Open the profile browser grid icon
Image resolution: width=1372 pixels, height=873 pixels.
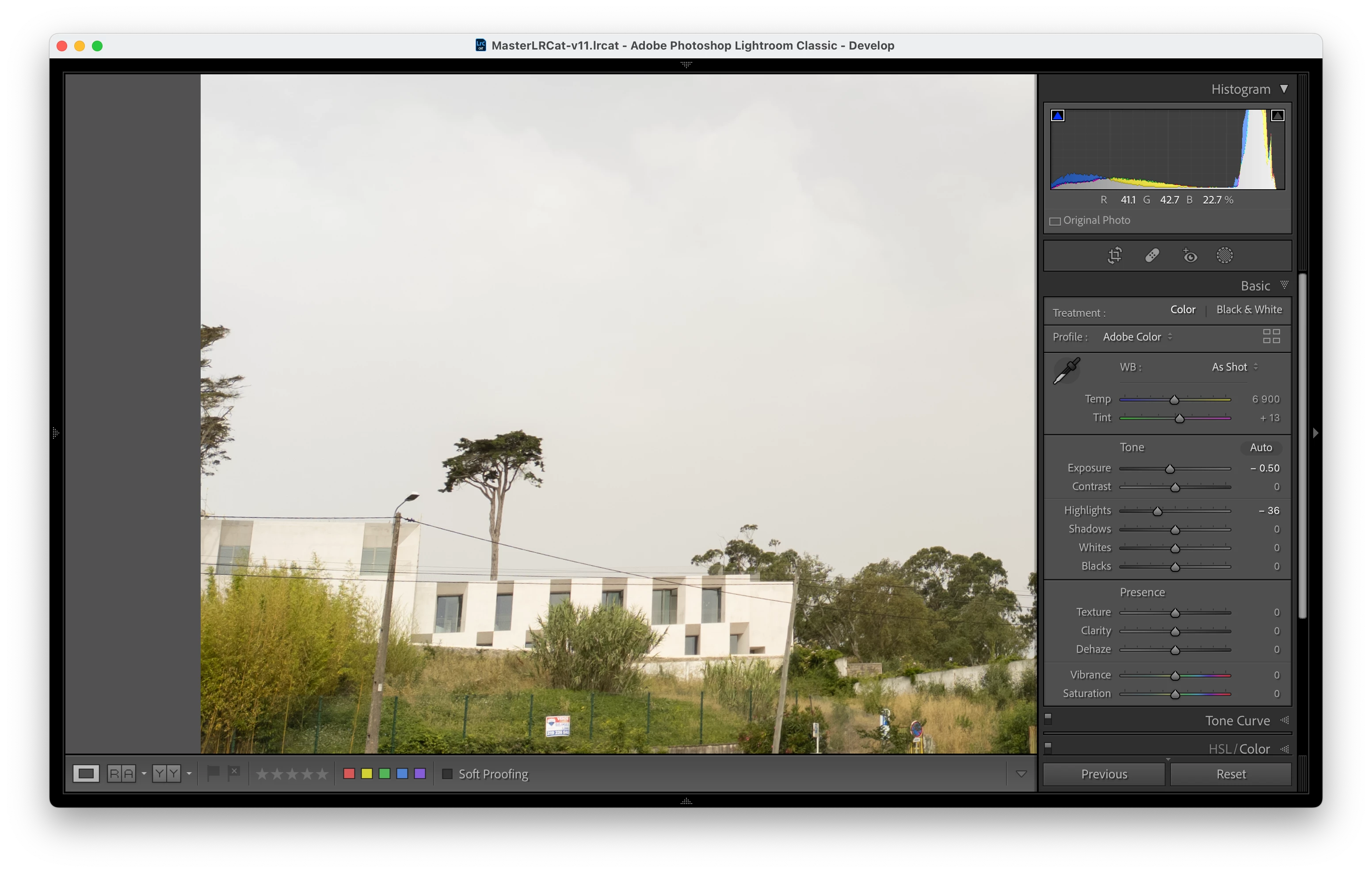click(x=1271, y=337)
